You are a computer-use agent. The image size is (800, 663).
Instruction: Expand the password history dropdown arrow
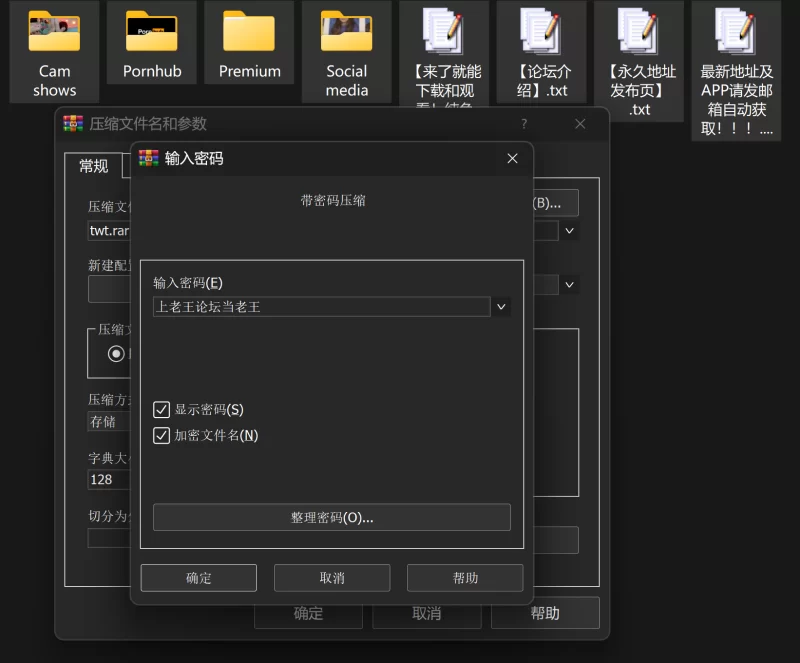(x=501, y=307)
